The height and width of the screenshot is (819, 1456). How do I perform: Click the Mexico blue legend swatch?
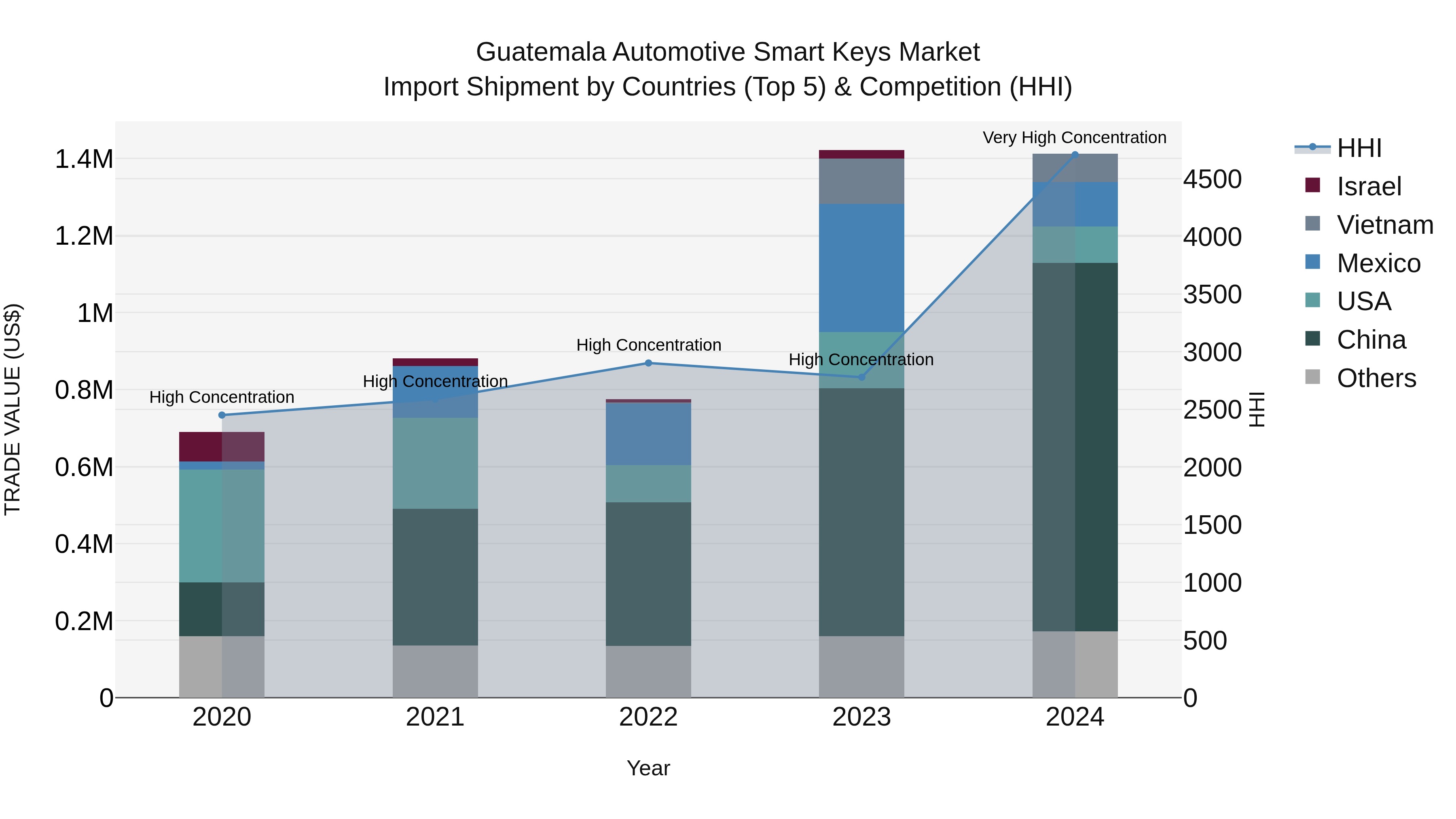coord(1312,262)
